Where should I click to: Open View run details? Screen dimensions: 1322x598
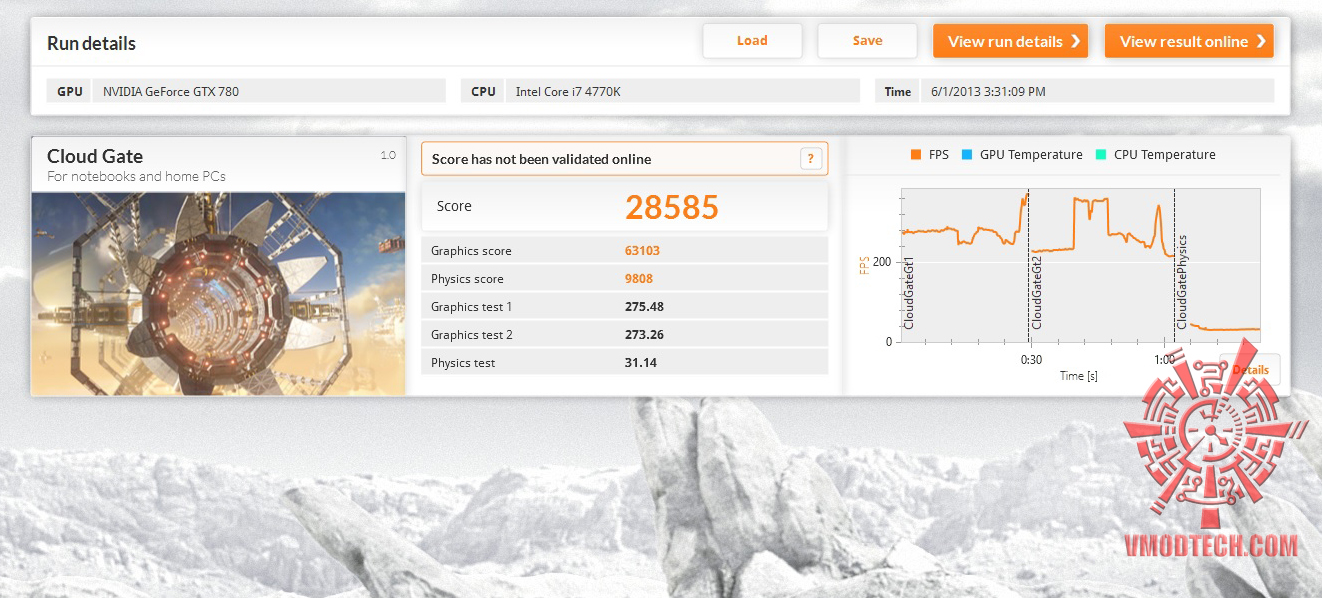point(1010,41)
